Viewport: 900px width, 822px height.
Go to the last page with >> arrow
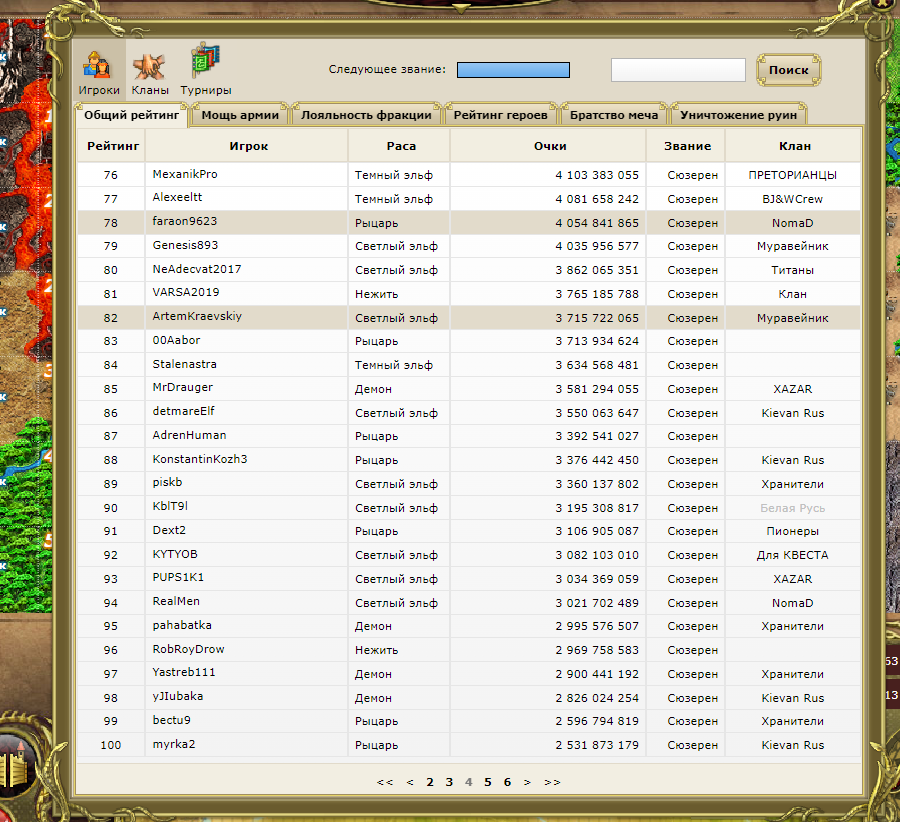tap(552, 782)
